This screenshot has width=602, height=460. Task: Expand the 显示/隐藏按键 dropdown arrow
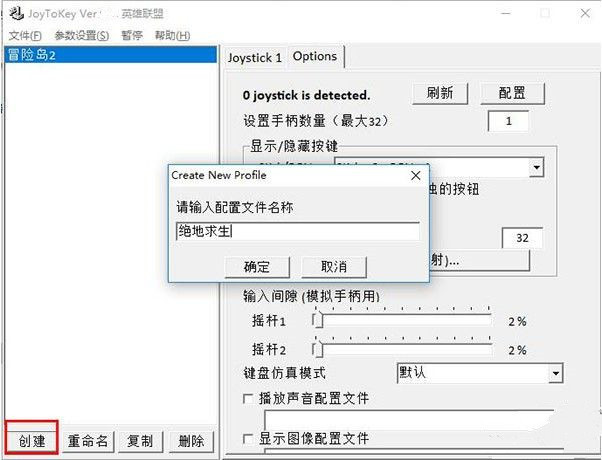537,168
